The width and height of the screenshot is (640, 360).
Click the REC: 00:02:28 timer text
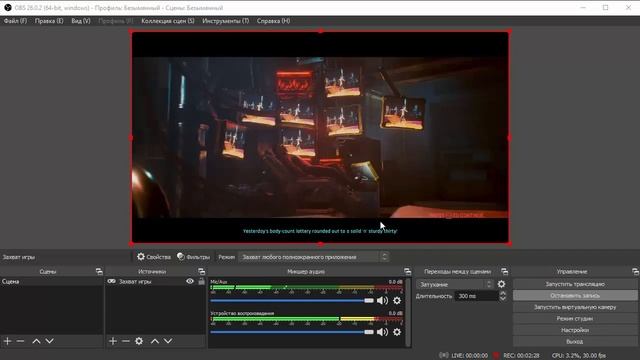tap(521, 355)
